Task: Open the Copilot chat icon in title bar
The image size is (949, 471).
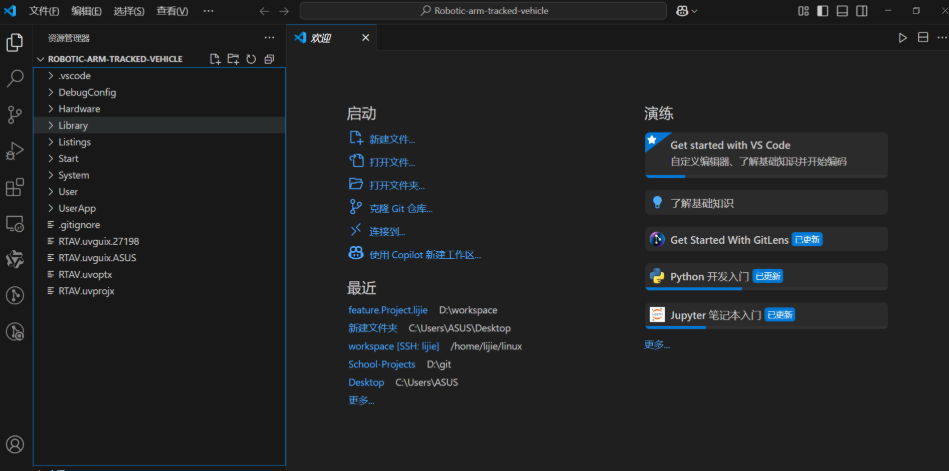Action: pos(682,11)
